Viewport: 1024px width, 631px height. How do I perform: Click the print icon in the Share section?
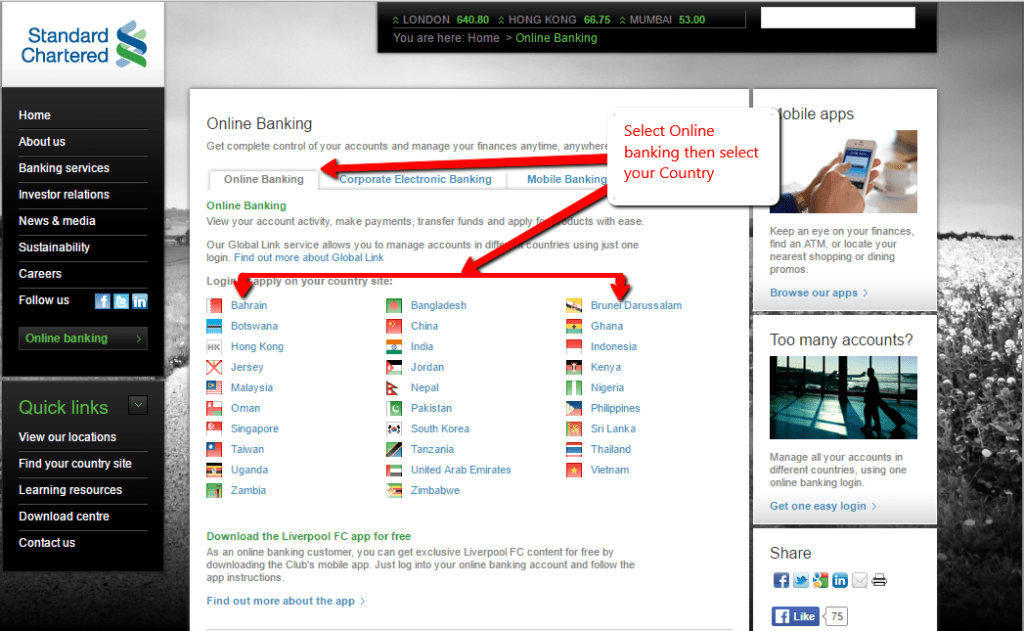coord(878,580)
